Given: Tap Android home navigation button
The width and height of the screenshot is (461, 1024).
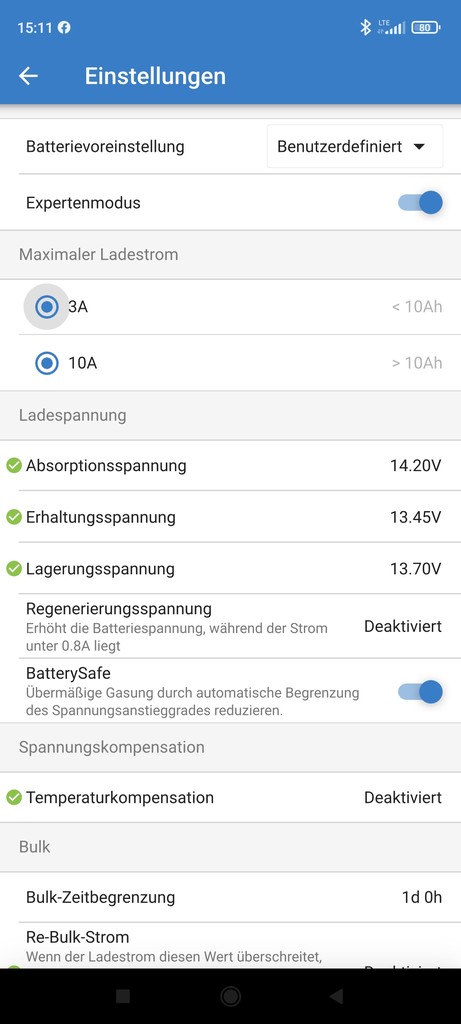Looking at the screenshot, I should click(x=230, y=996).
